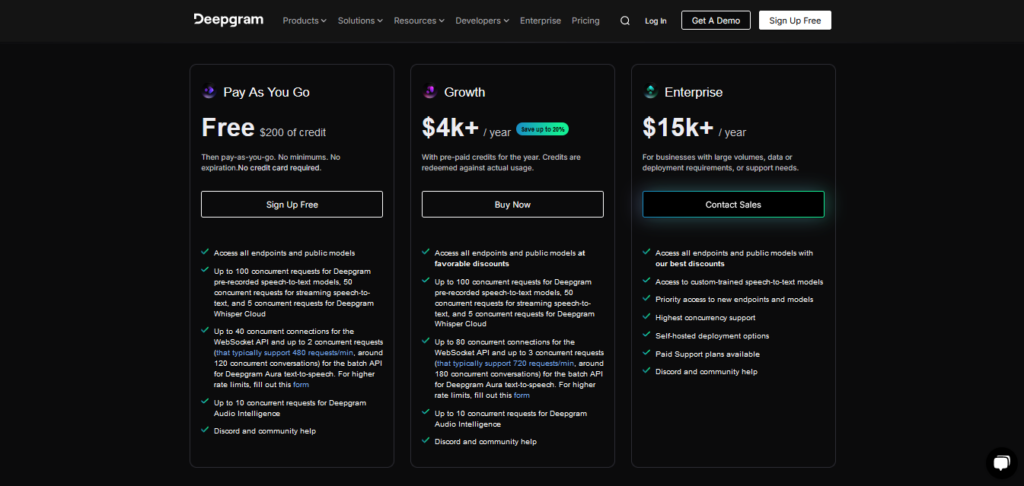Screen dimensions: 1024x486
Task: Click Pay As You Go 'Discord and community help'
Action: coord(264,431)
